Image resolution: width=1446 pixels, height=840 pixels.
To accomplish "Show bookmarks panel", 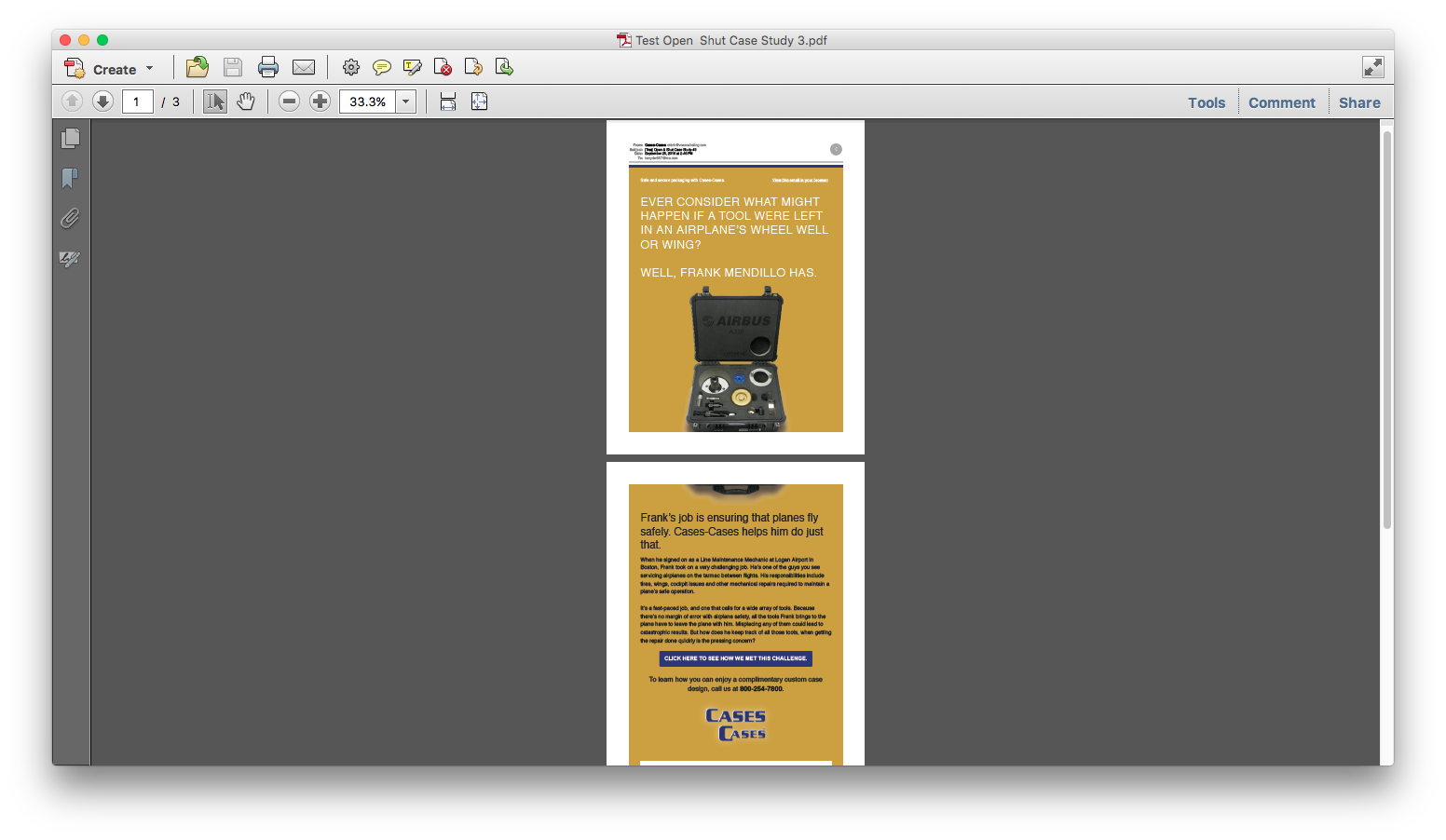I will [70, 178].
